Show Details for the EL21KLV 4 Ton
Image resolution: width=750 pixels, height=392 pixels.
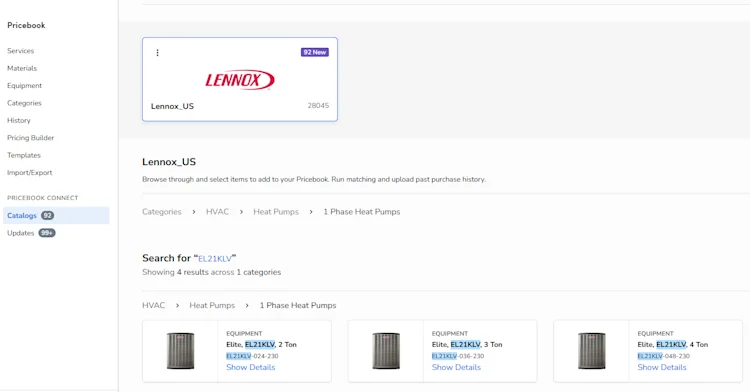click(x=662, y=367)
